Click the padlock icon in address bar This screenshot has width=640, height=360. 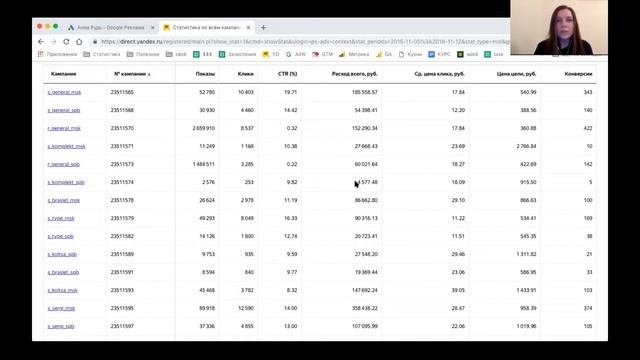95,42
